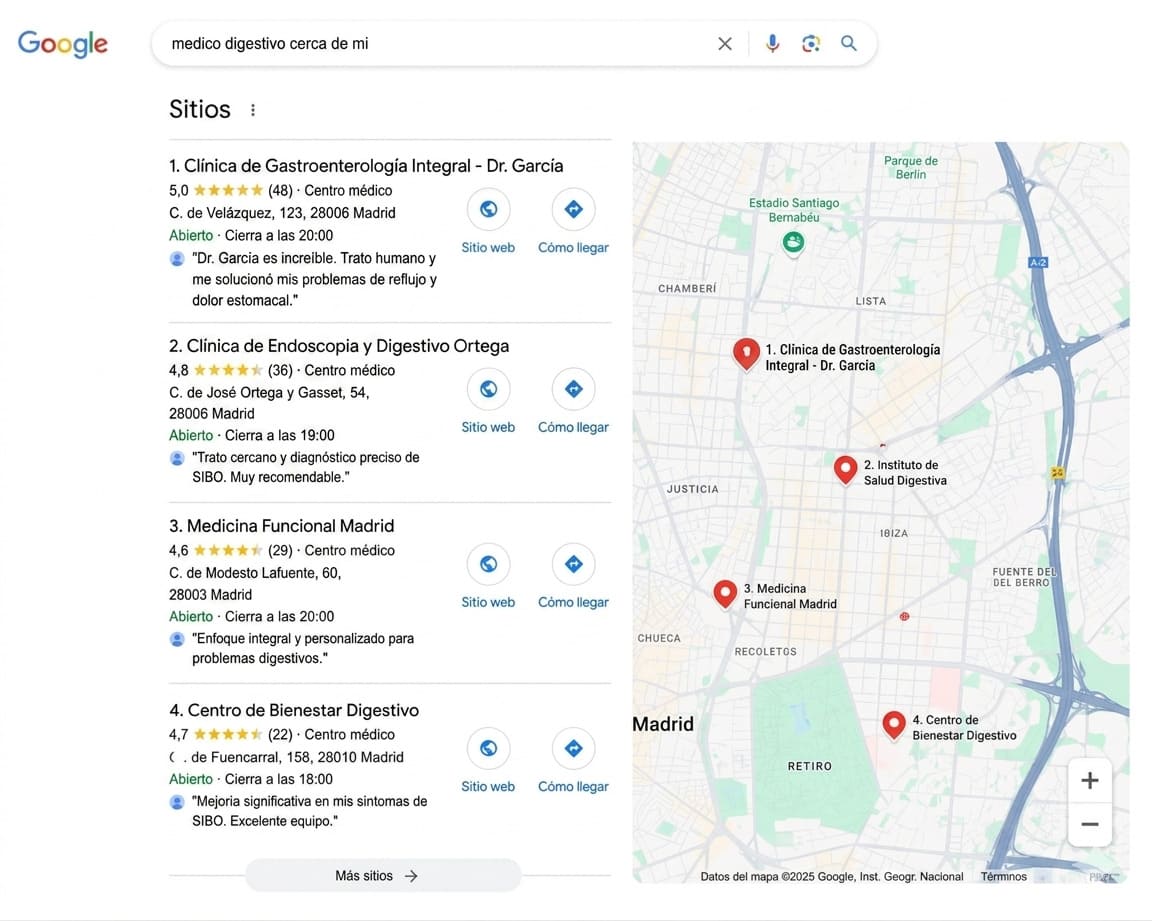
Task: Open listing 'Clínica de Endoscopia y Digestivo Ortega'
Action: click(339, 346)
